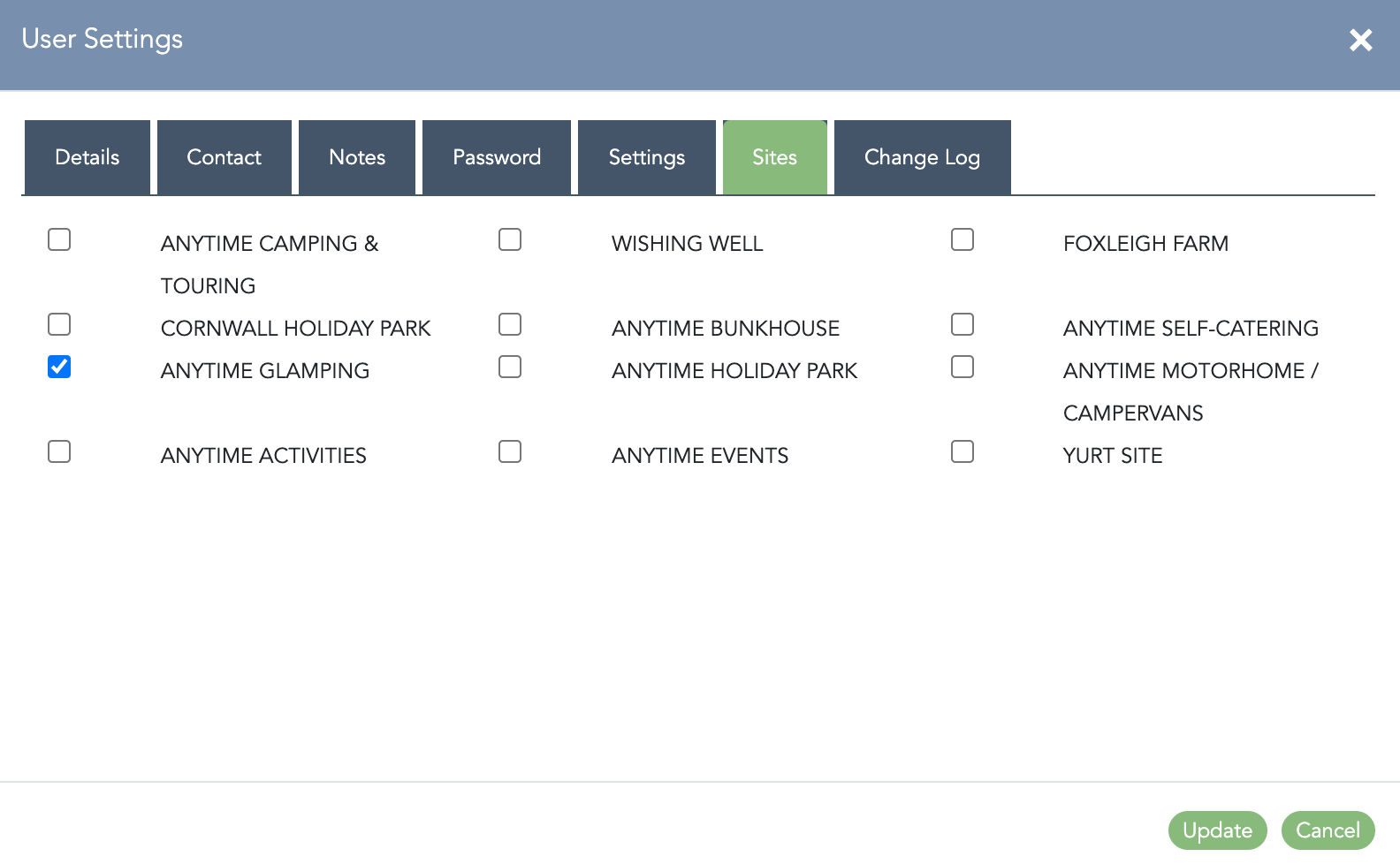Click the User Settings dialog title
1400x864 pixels.
103,39
